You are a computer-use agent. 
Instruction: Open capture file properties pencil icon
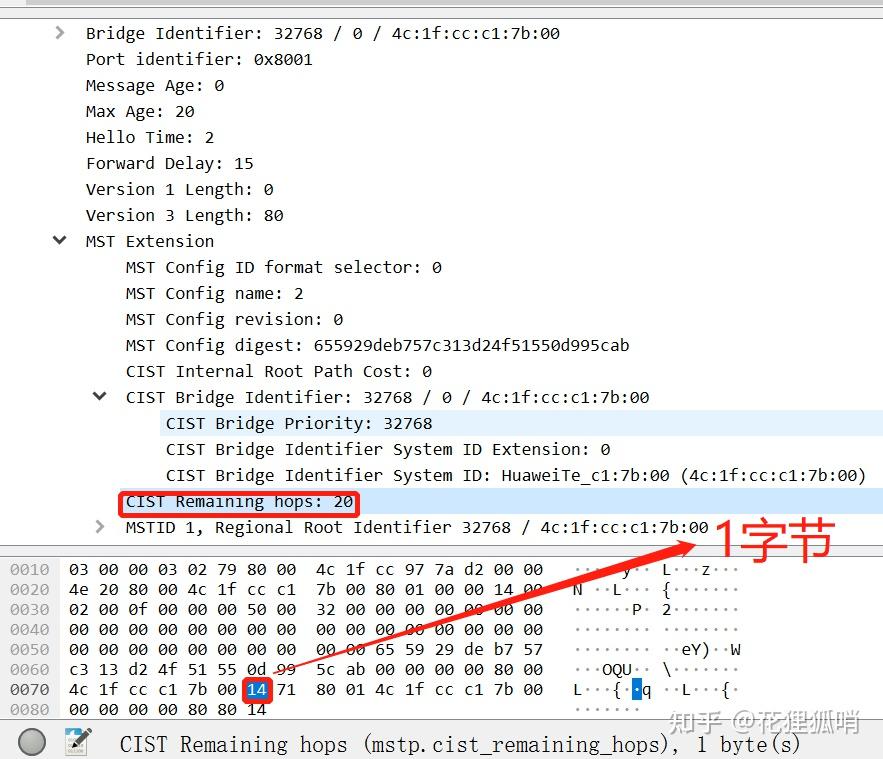tap(77, 741)
